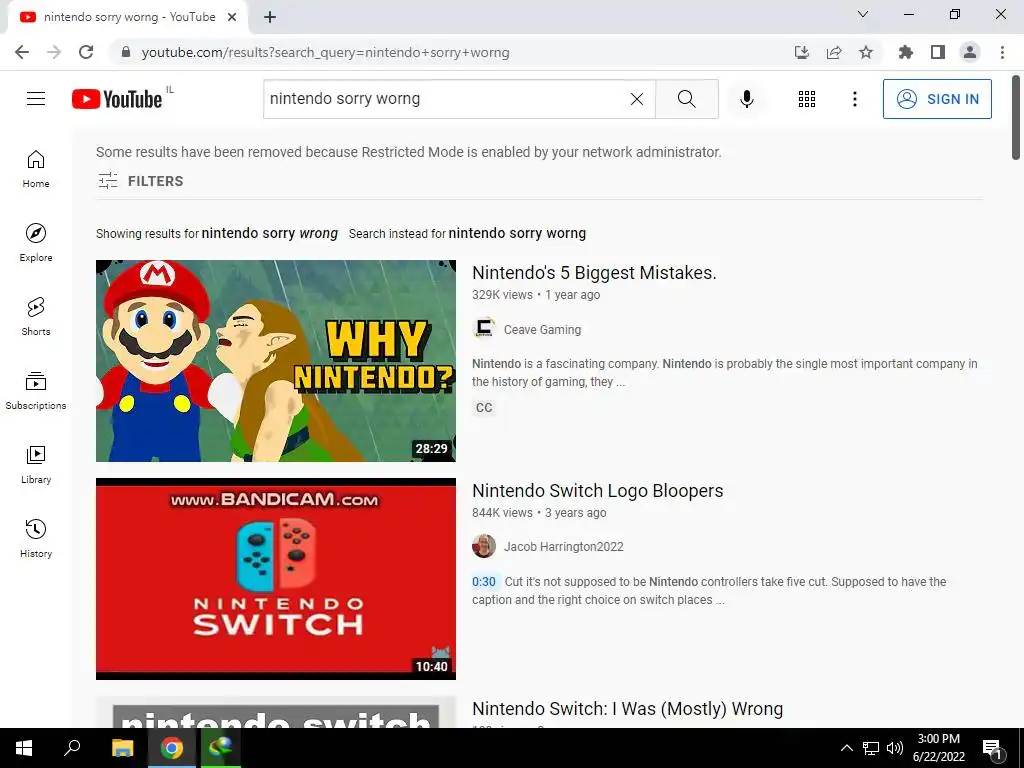Viewport: 1024px width, 768px height.
Task: Open a new tab
Action: (270, 17)
